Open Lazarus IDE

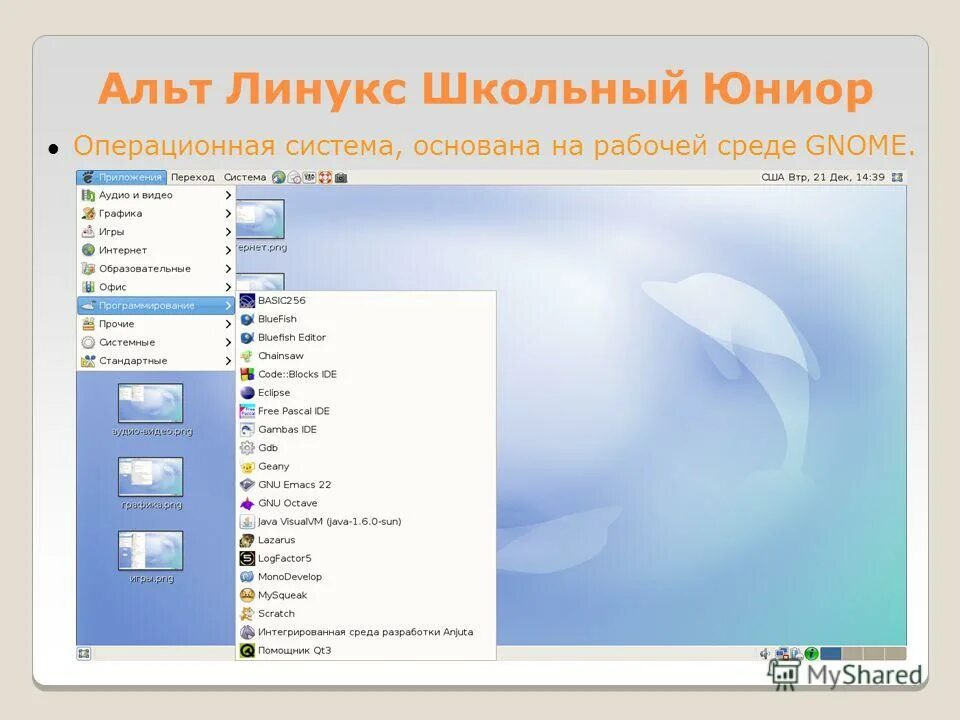tap(366, 539)
